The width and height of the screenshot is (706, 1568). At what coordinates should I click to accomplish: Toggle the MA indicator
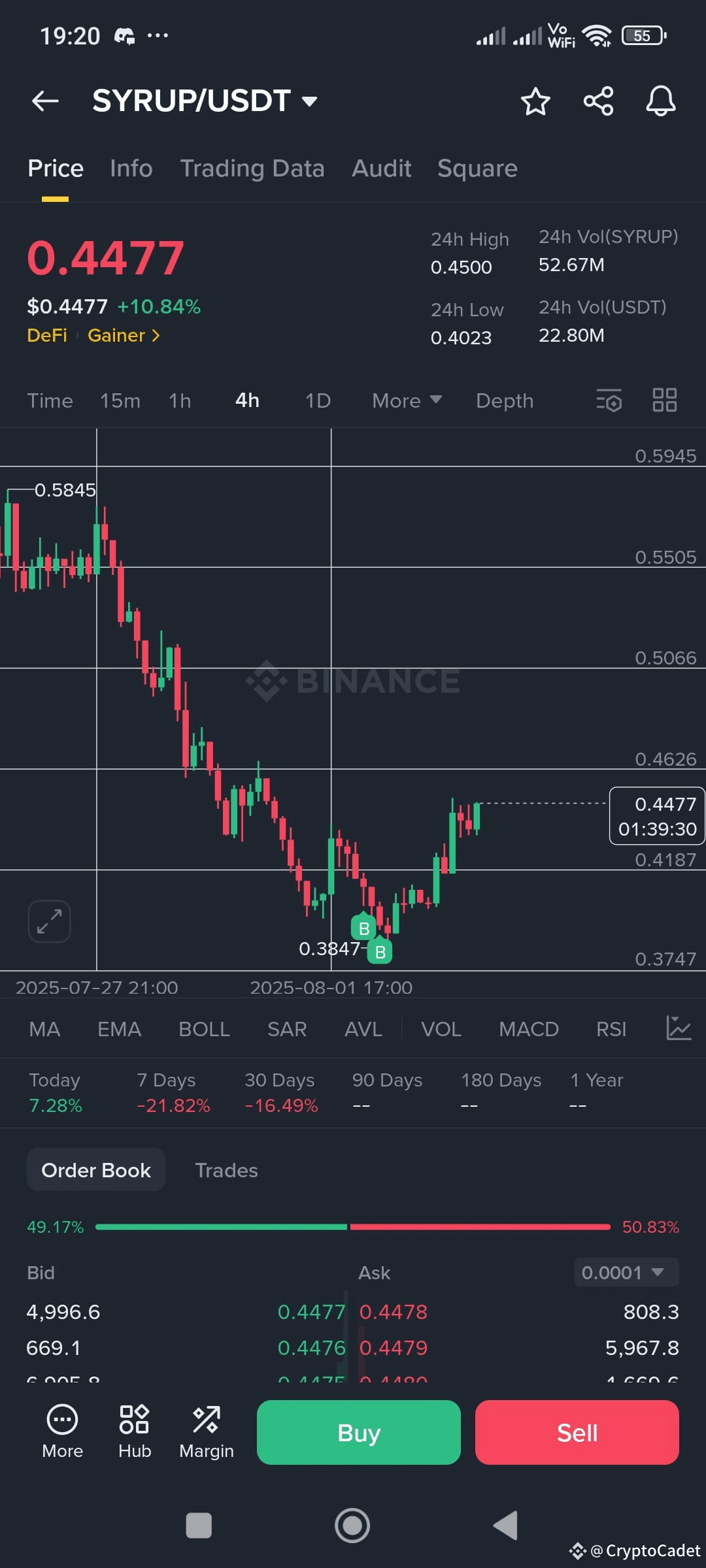click(44, 1029)
